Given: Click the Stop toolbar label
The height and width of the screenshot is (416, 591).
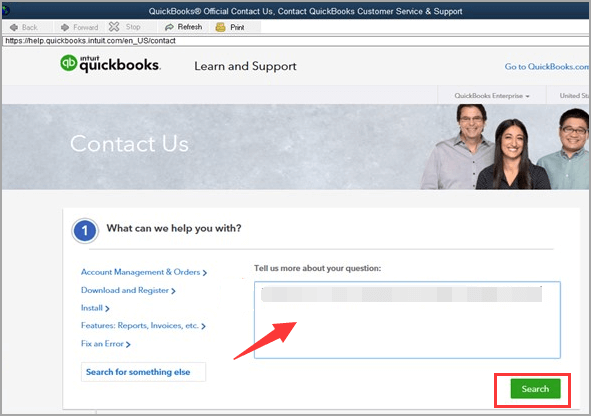Looking at the screenshot, I should [x=133, y=27].
